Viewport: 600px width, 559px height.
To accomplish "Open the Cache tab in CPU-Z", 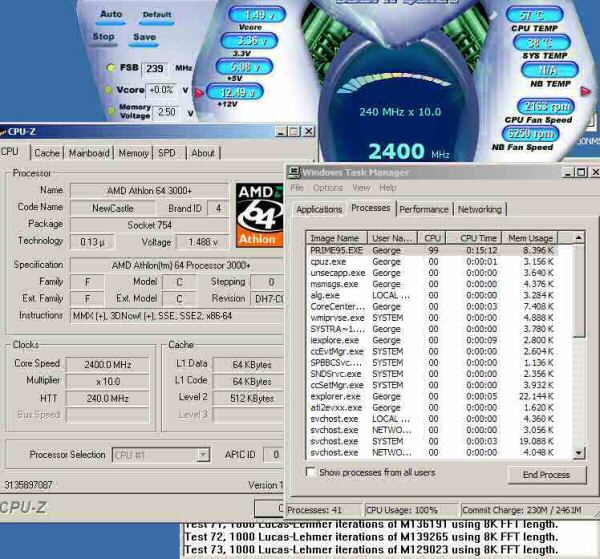I will 47,153.
